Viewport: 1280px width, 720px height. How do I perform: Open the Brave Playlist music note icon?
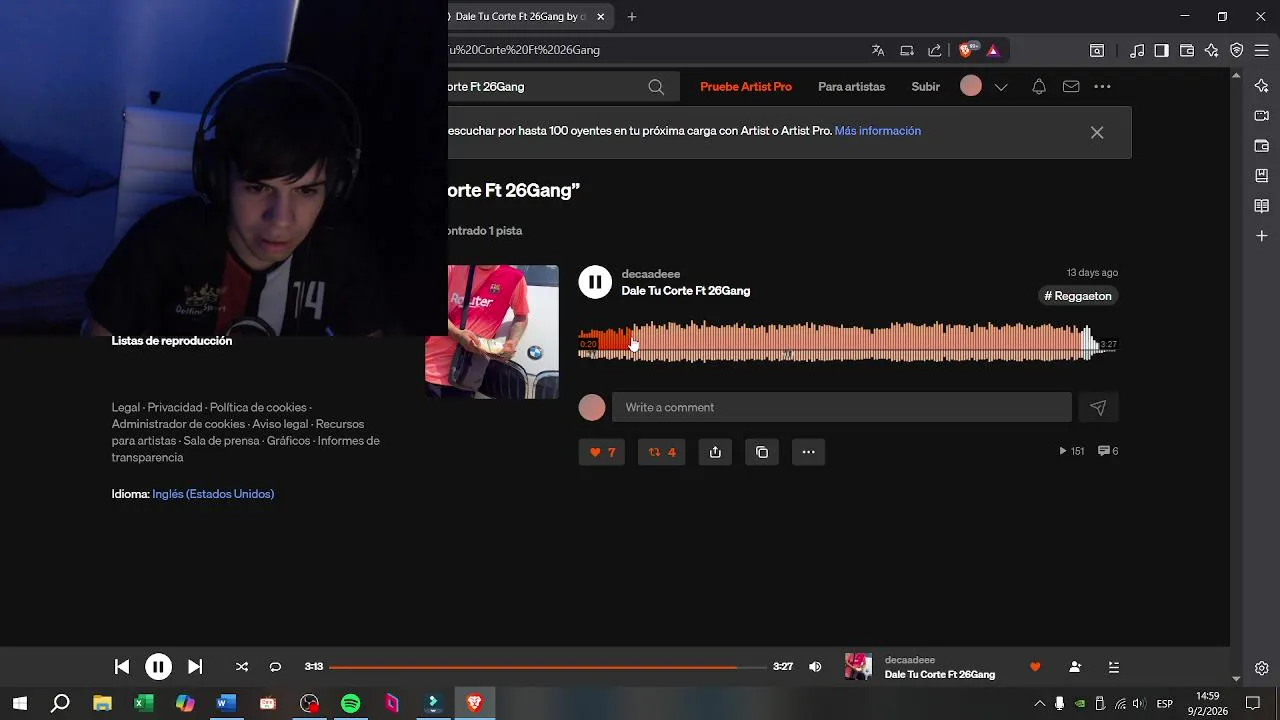coord(1137,50)
